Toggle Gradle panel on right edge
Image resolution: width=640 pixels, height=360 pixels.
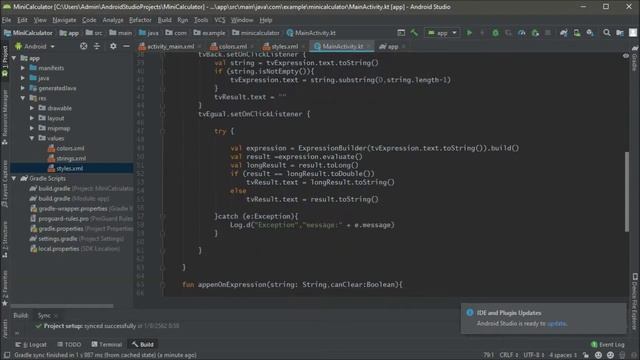635,58
